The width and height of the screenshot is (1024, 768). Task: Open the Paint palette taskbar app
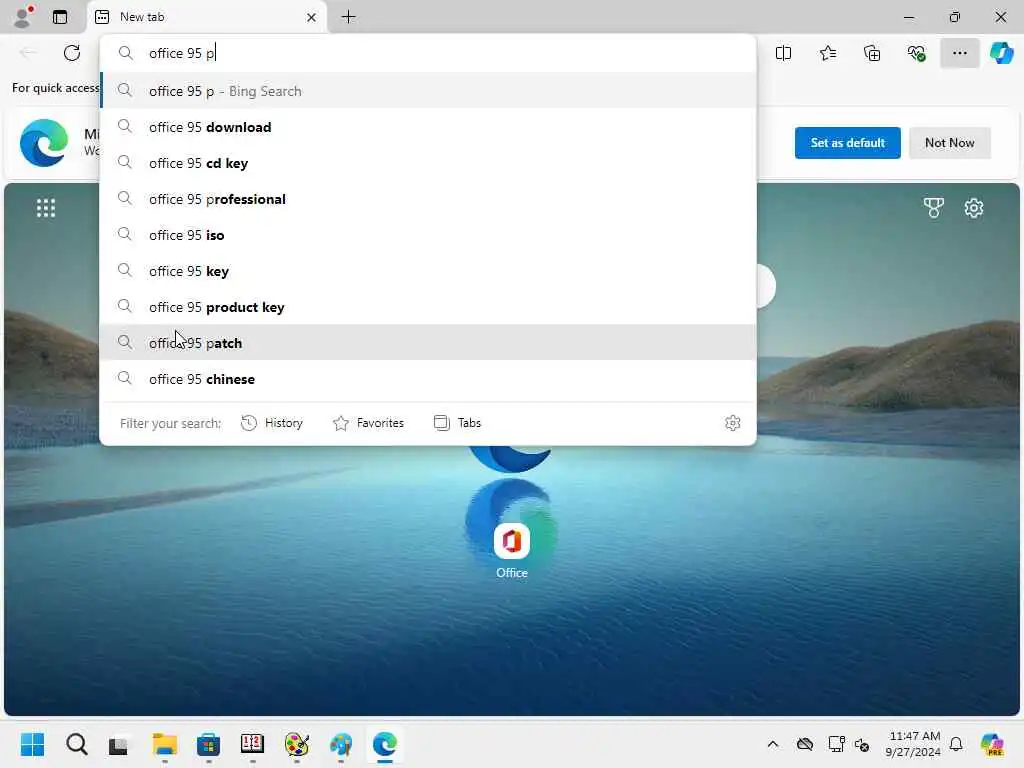[296, 744]
